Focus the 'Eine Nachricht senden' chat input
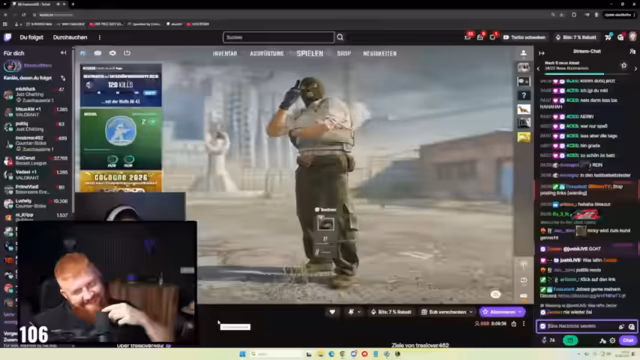Viewport: 640px width, 360px height. pos(581,327)
